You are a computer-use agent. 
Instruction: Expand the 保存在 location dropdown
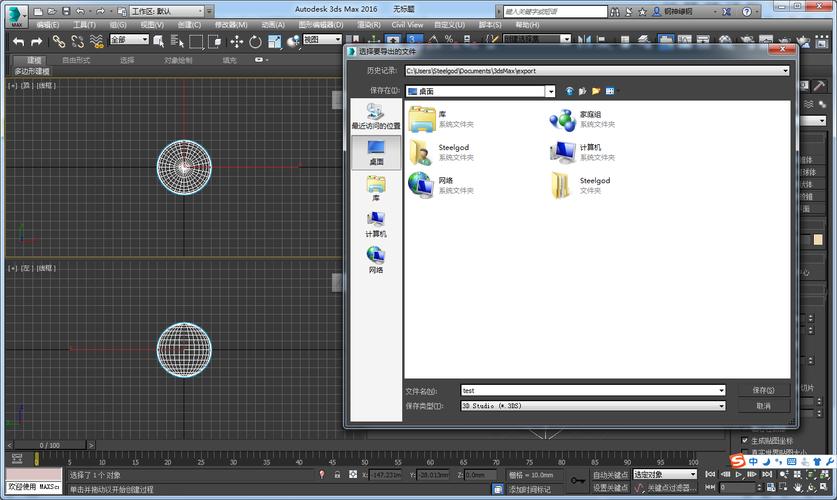click(x=550, y=91)
